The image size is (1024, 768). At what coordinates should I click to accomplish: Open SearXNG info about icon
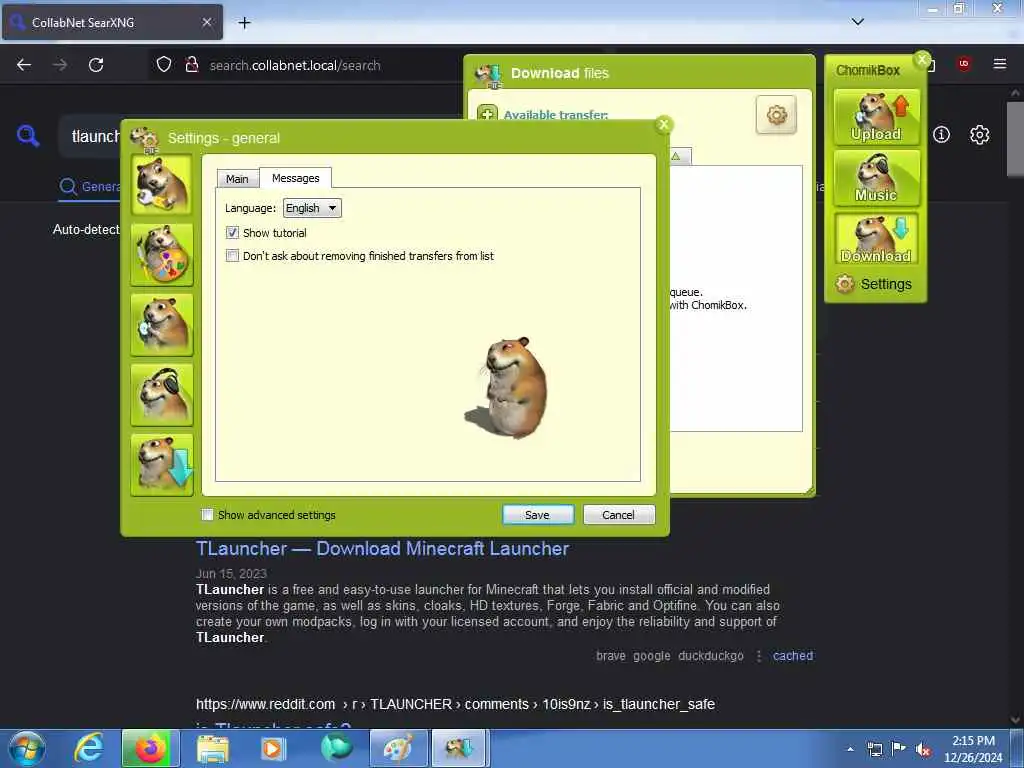pos(941,135)
